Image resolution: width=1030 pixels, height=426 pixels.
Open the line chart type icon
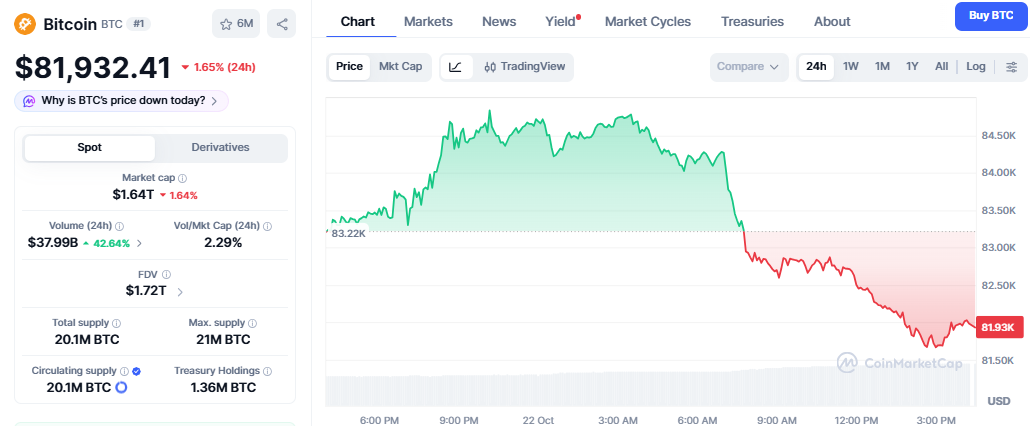[456, 67]
